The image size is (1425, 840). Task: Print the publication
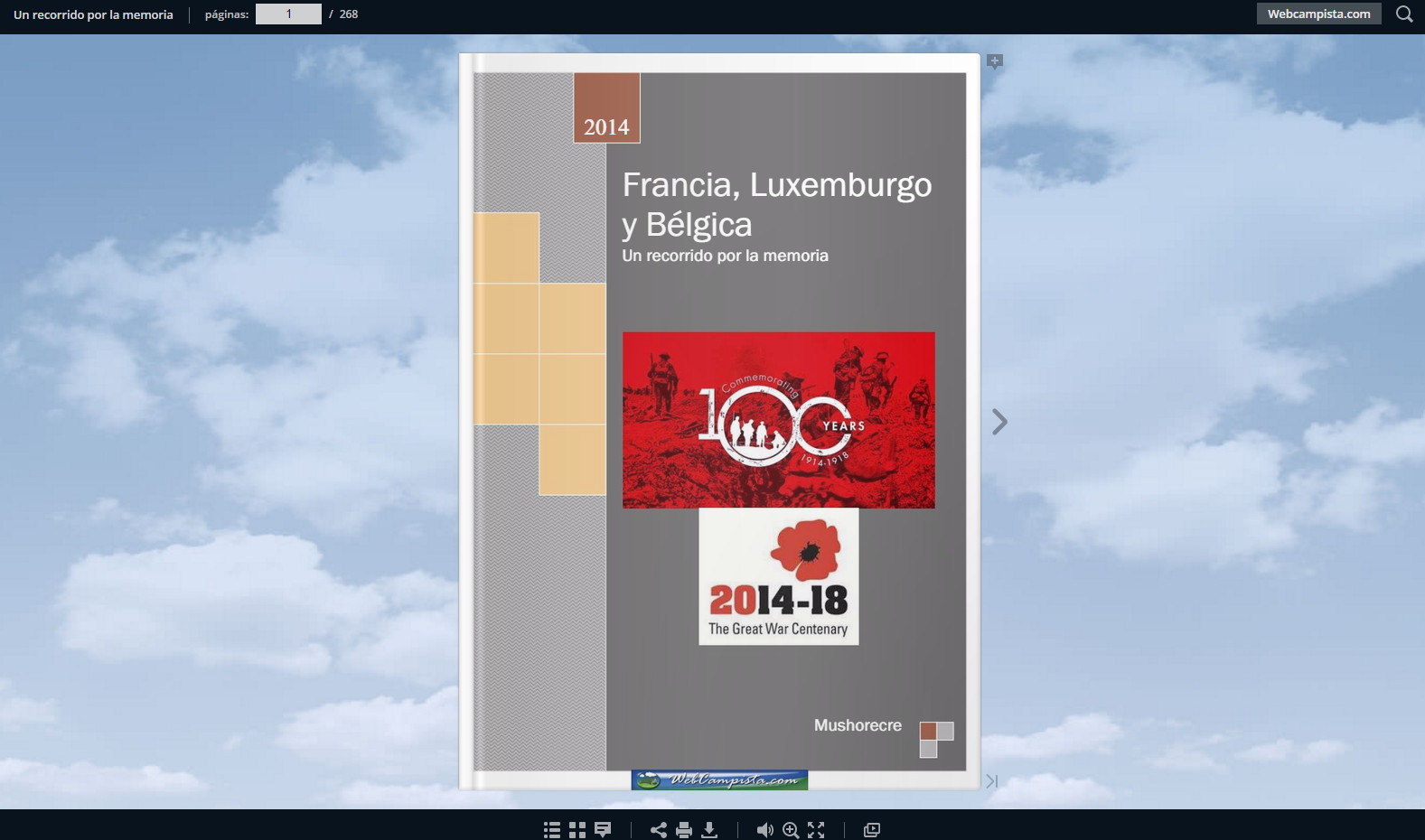pos(684,830)
